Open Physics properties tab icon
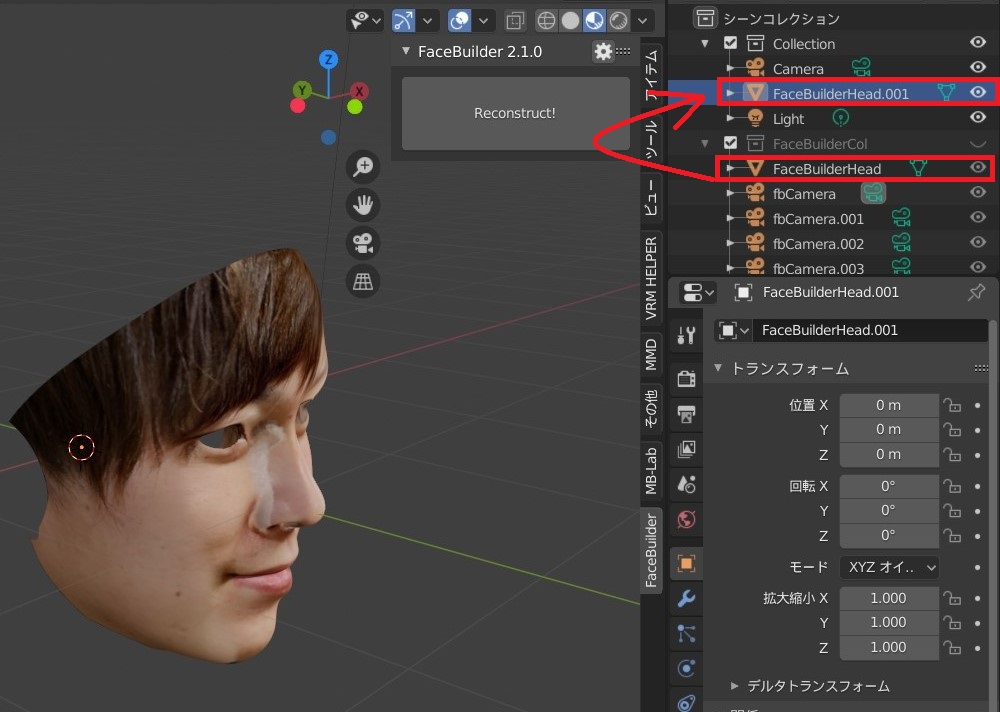Viewport: 1000px width, 712px height. 686,669
